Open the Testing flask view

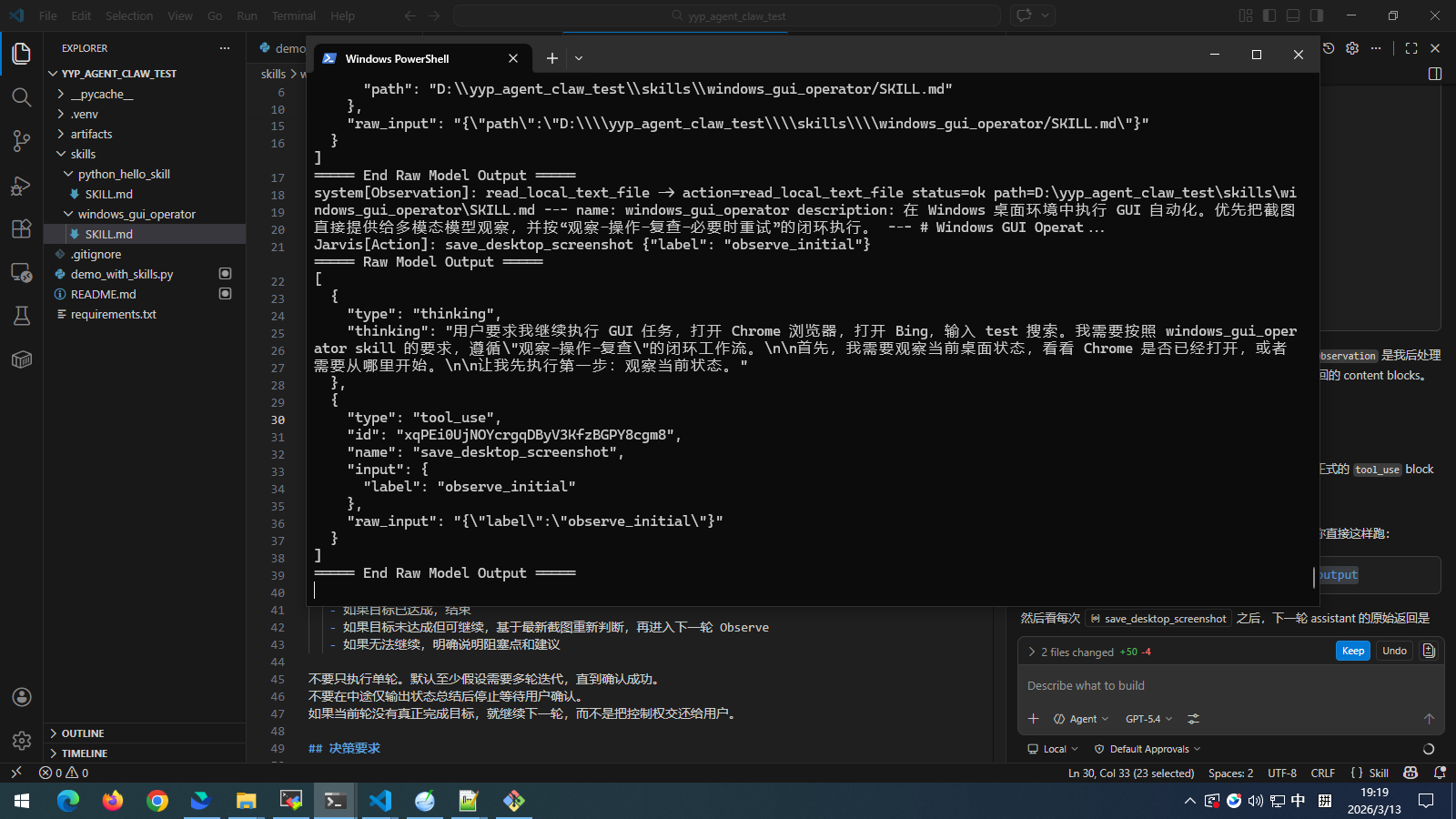pos(22,316)
